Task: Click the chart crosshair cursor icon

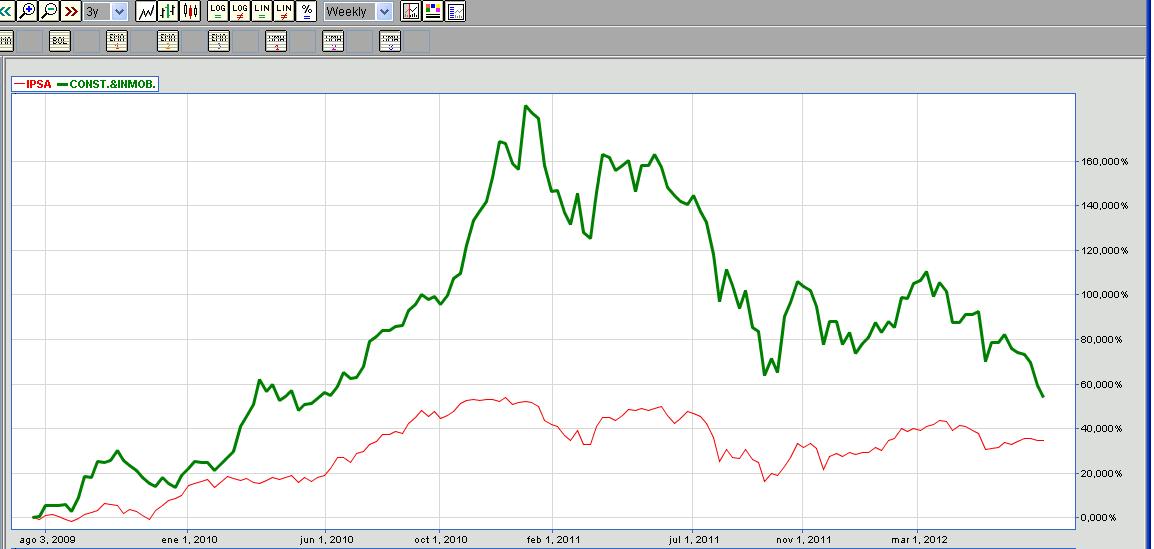Action: coord(411,11)
